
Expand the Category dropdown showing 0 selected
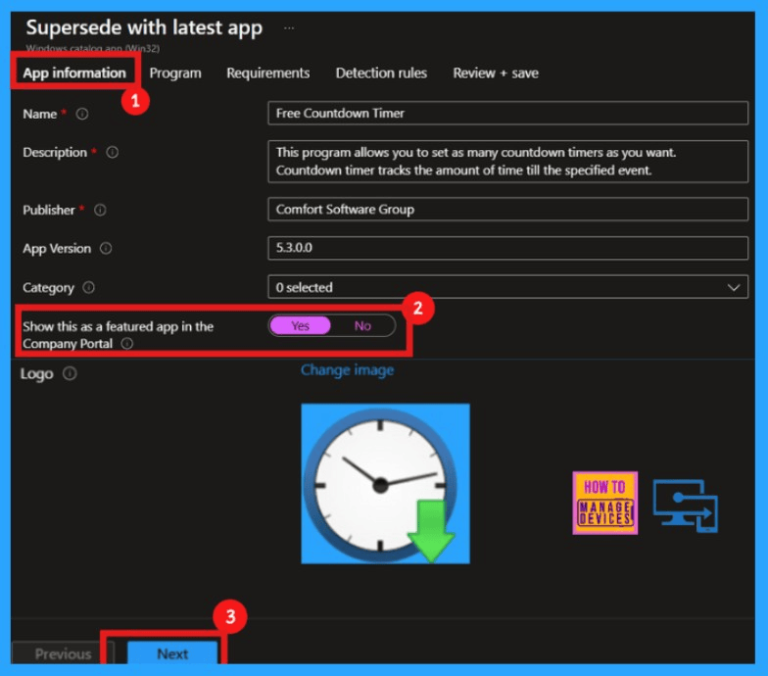coord(508,287)
